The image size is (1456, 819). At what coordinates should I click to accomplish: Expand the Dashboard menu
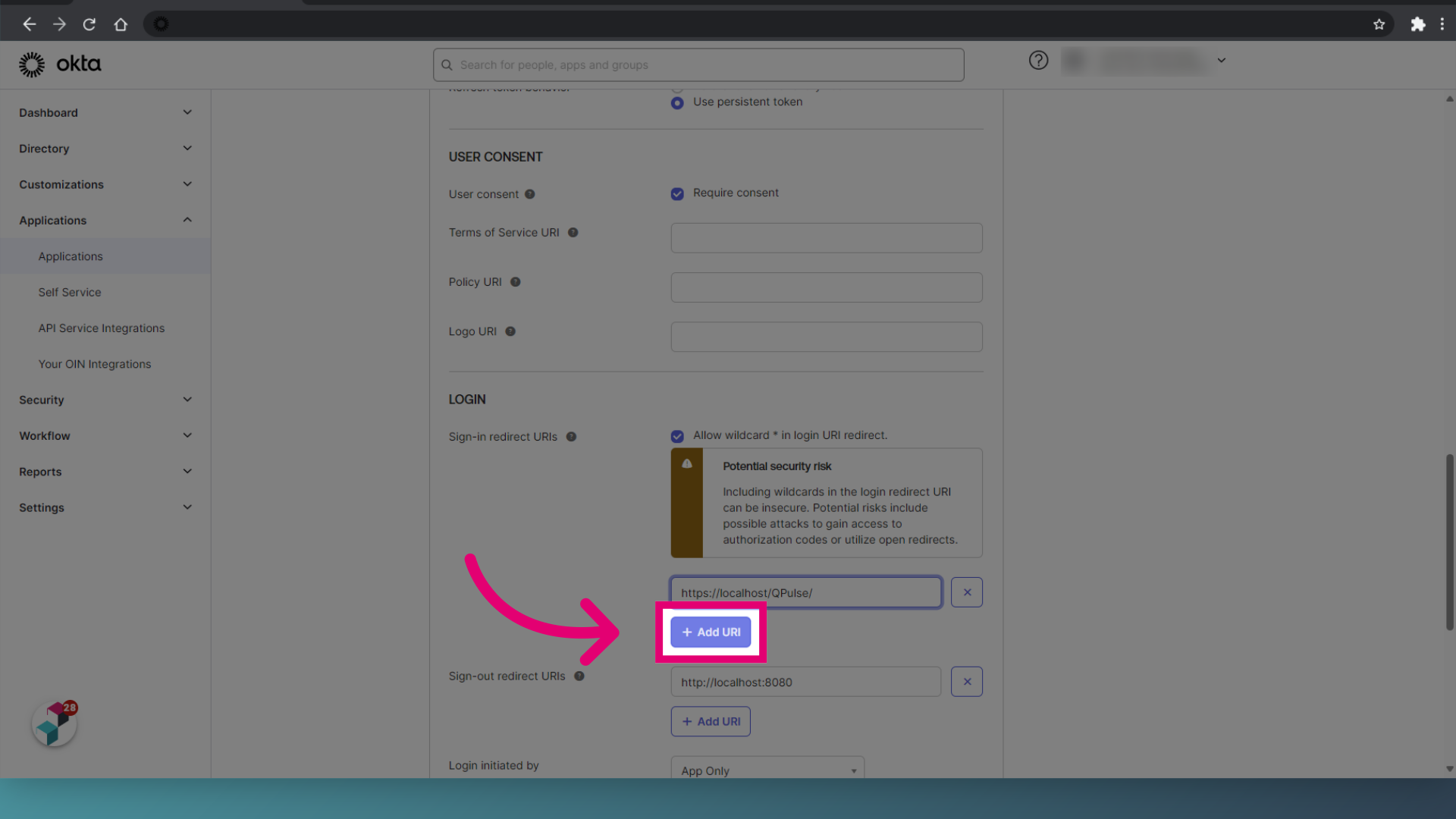(x=105, y=113)
